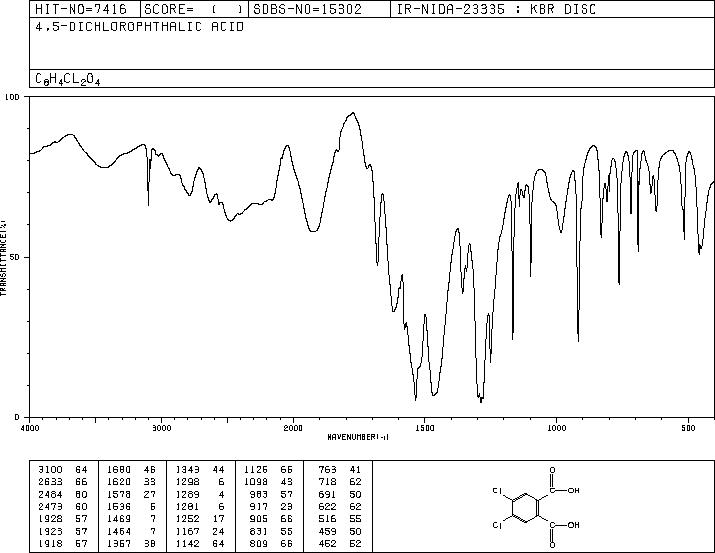Select the 1252 peak table entry
Screen dimensions: 715x553
pyautogui.click(x=200, y=519)
